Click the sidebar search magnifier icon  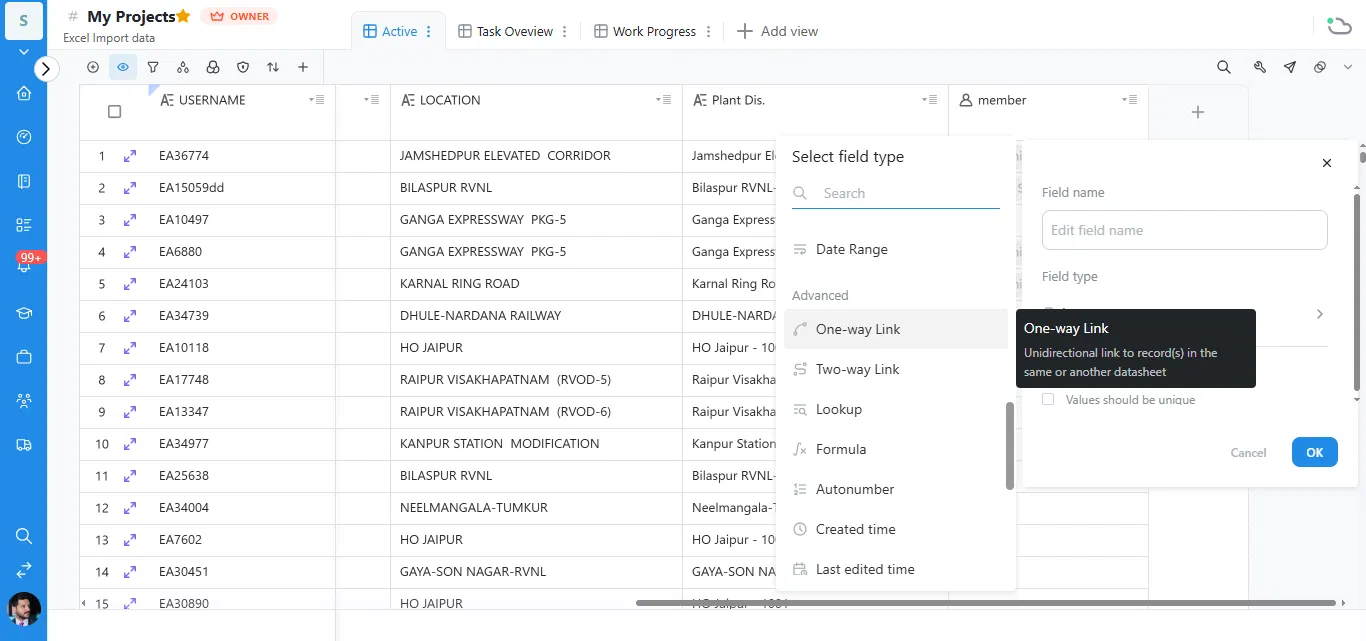[24, 536]
